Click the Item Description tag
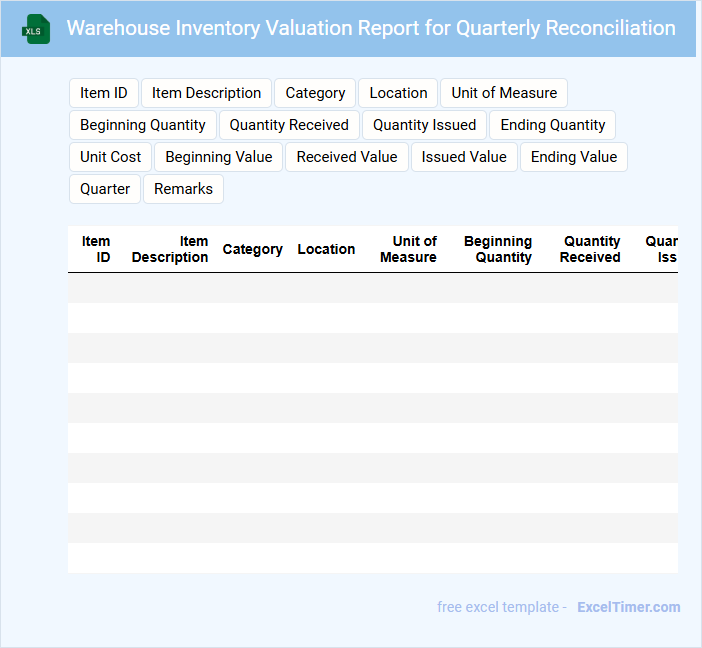This screenshot has height=648, width=702. coord(206,93)
